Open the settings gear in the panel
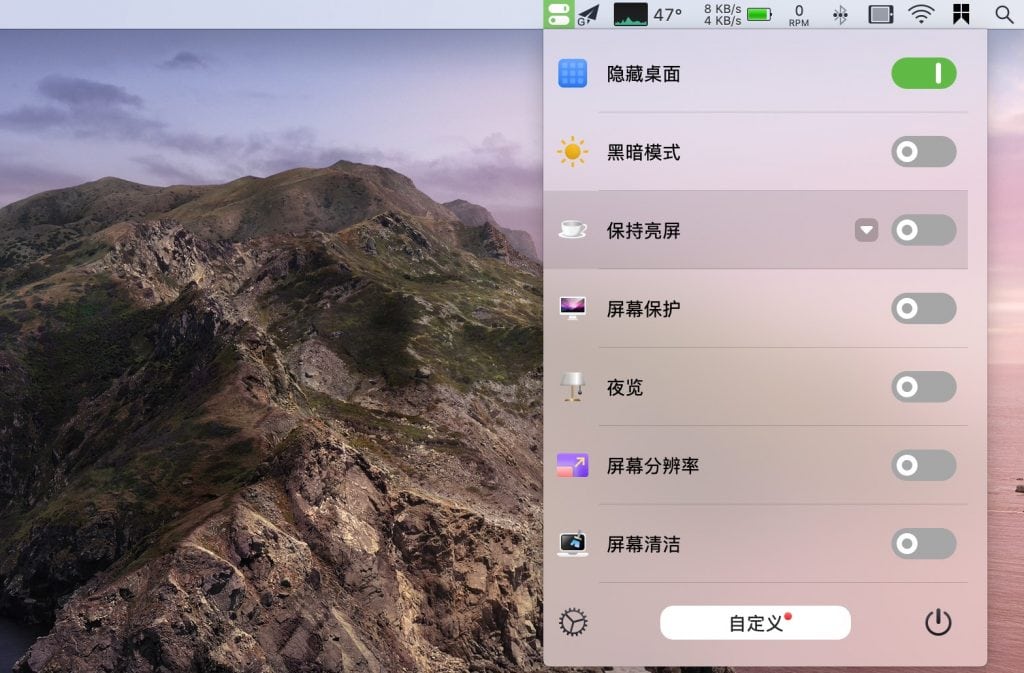The image size is (1024, 673). (573, 623)
